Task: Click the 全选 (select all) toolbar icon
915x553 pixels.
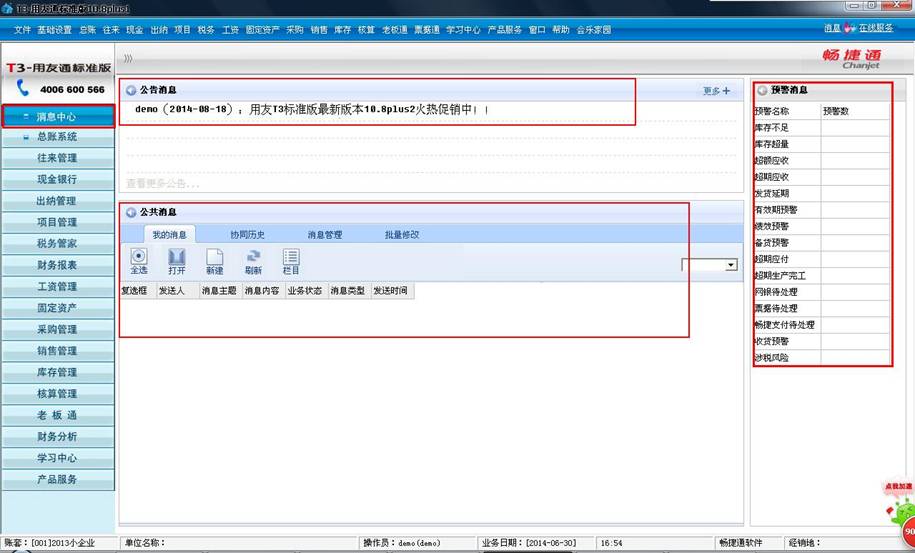Action: pyautogui.click(x=139, y=258)
